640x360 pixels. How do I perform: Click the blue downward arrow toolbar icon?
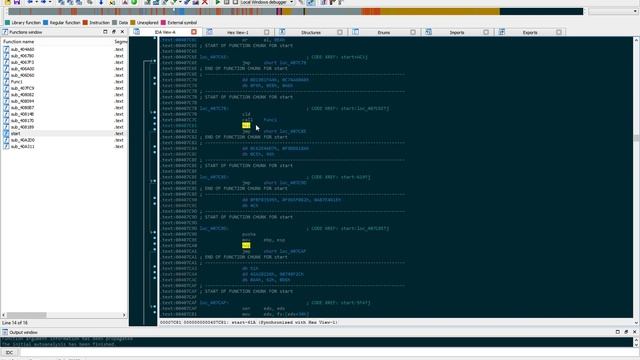[101, 2]
